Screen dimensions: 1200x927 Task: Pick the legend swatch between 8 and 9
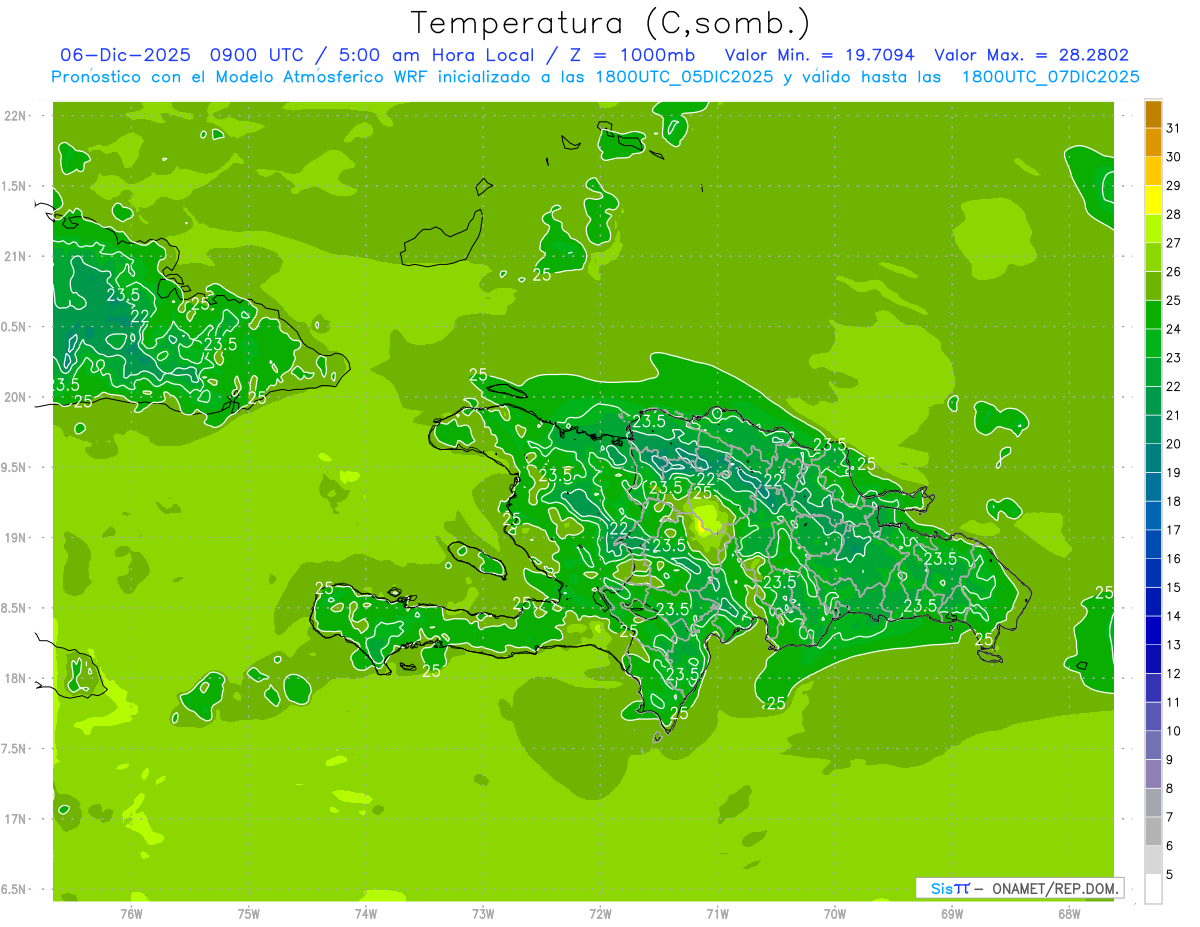tap(1153, 775)
